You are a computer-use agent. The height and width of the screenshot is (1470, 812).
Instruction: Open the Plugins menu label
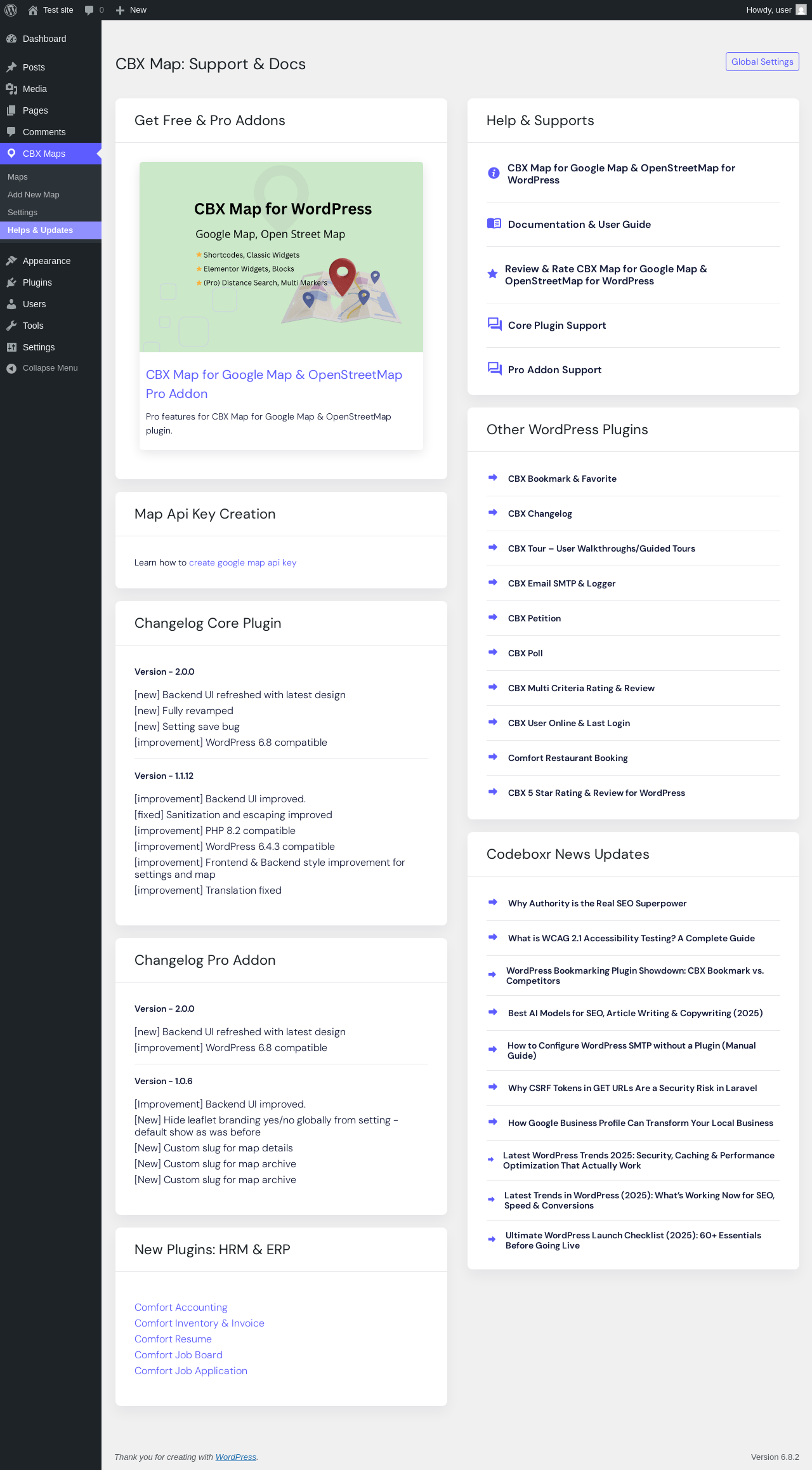pyautogui.click(x=37, y=282)
